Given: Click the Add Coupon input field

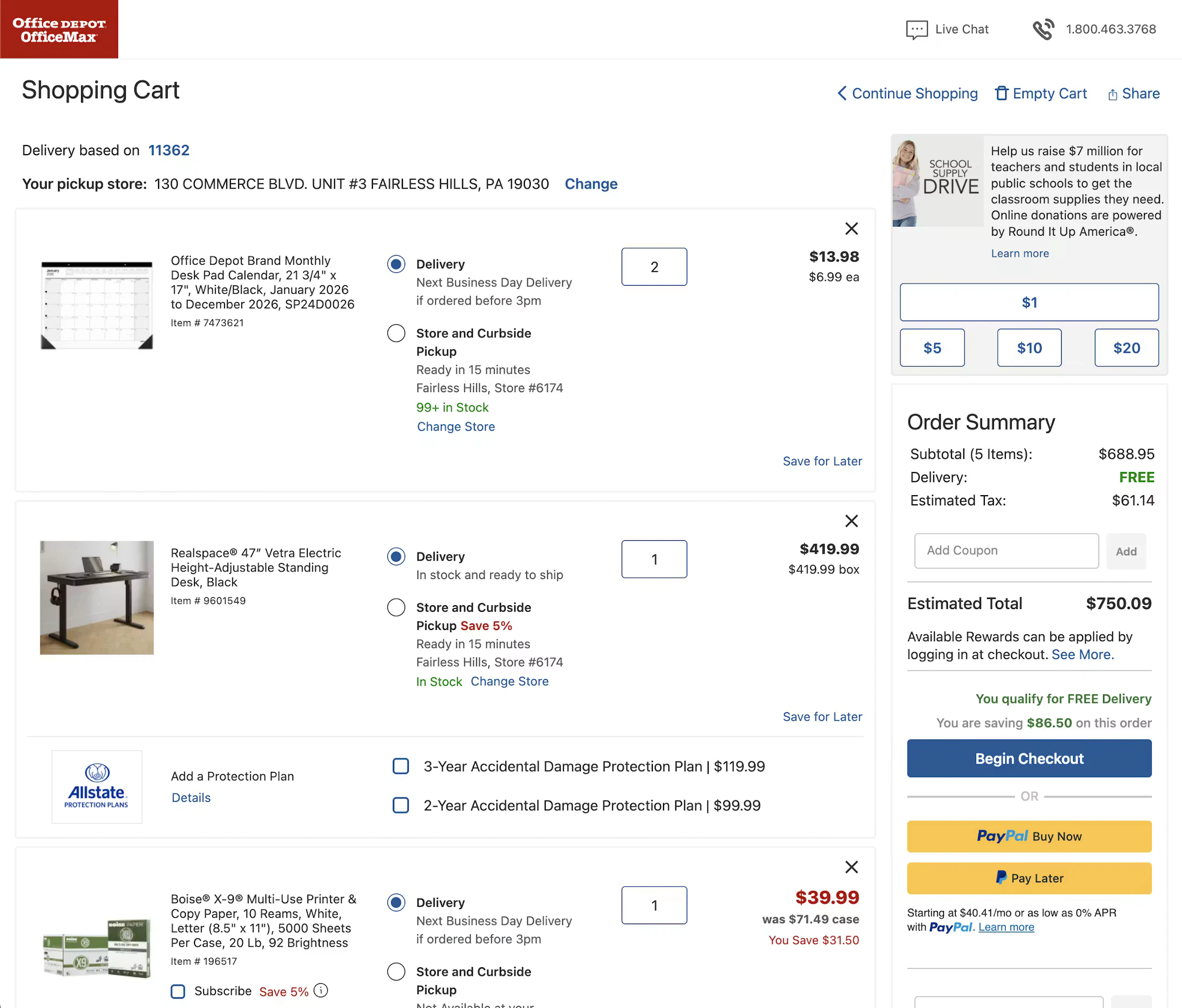Looking at the screenshot, I should [1006, 551].
